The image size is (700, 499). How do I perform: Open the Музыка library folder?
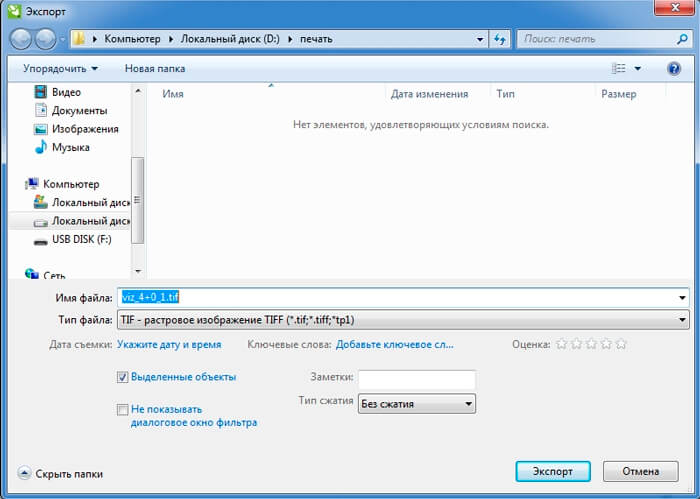click(x=71, y=147)
